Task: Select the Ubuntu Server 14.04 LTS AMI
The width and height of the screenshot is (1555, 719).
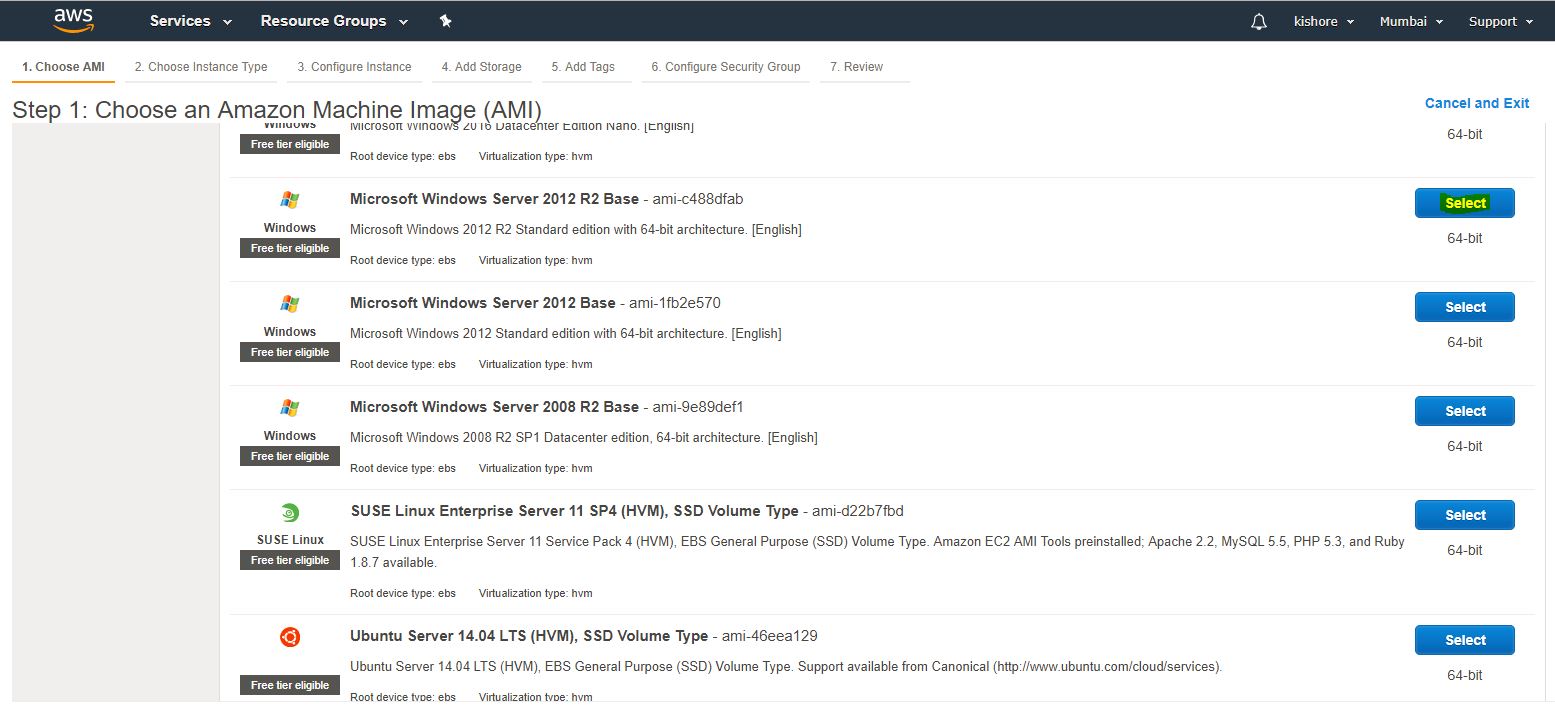Action: (1464, 640)
